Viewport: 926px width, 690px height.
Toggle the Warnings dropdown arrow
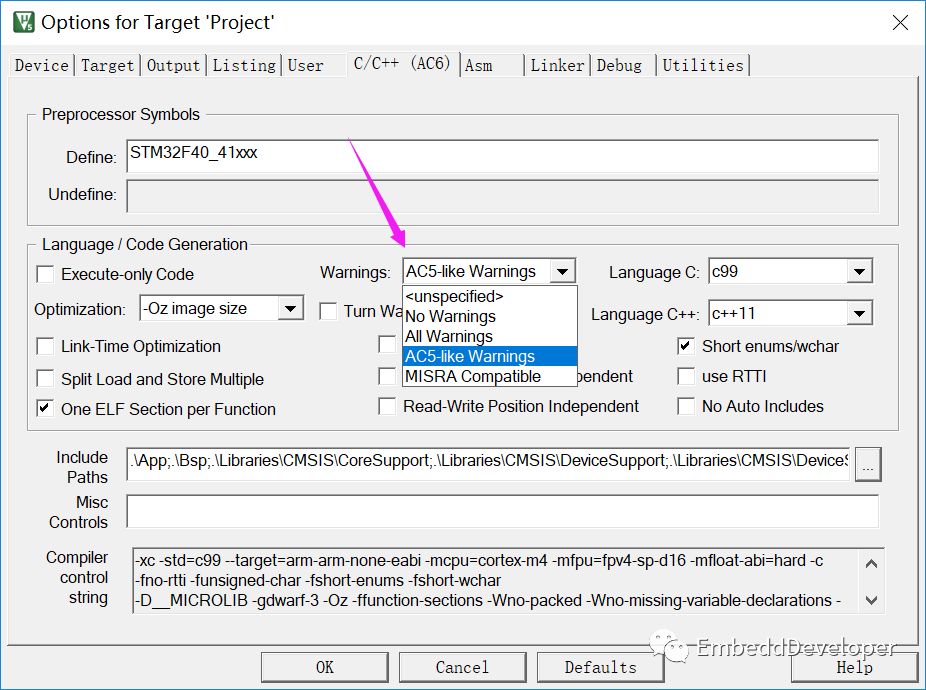click(562, 272)
